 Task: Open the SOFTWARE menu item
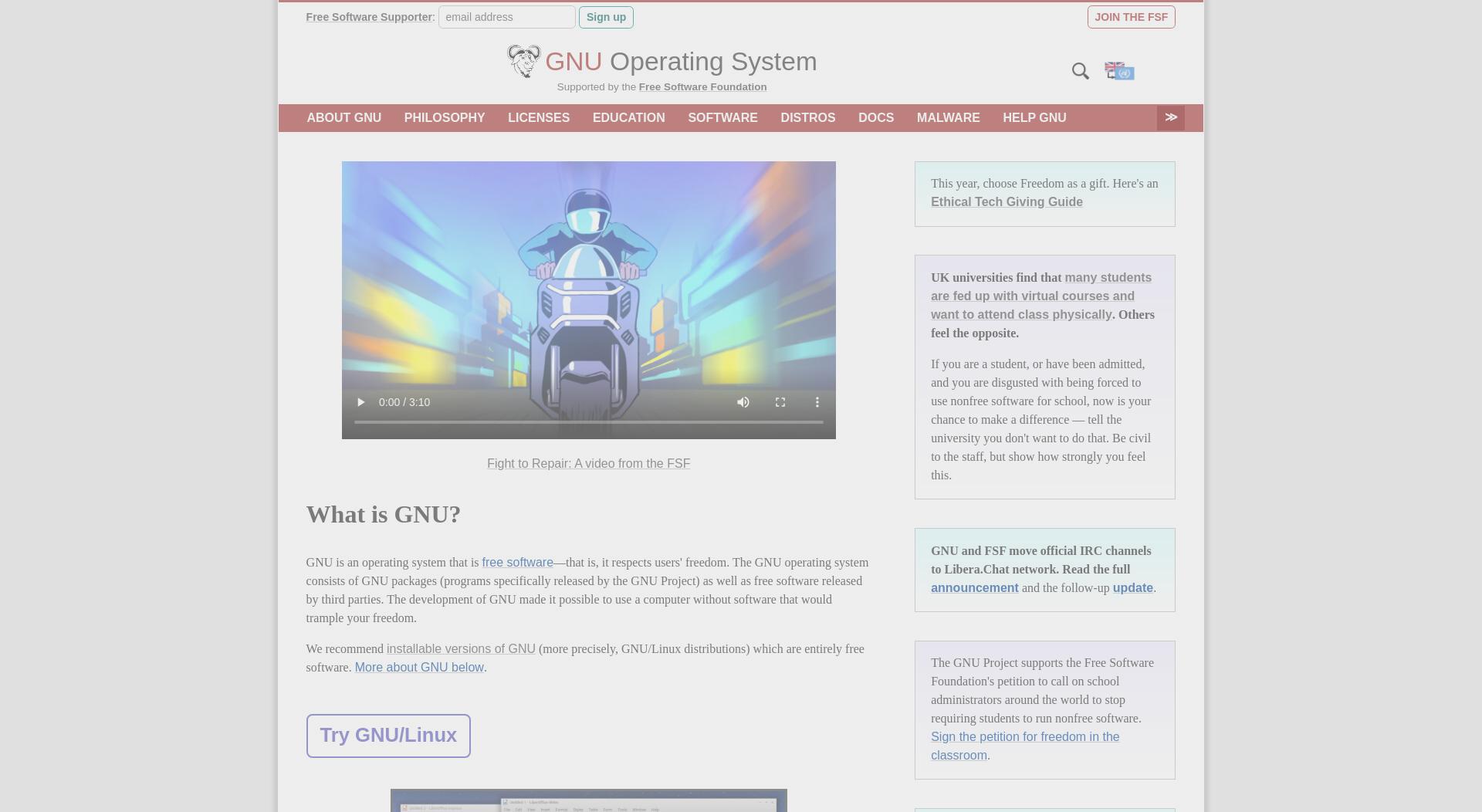tap(723, 118)
